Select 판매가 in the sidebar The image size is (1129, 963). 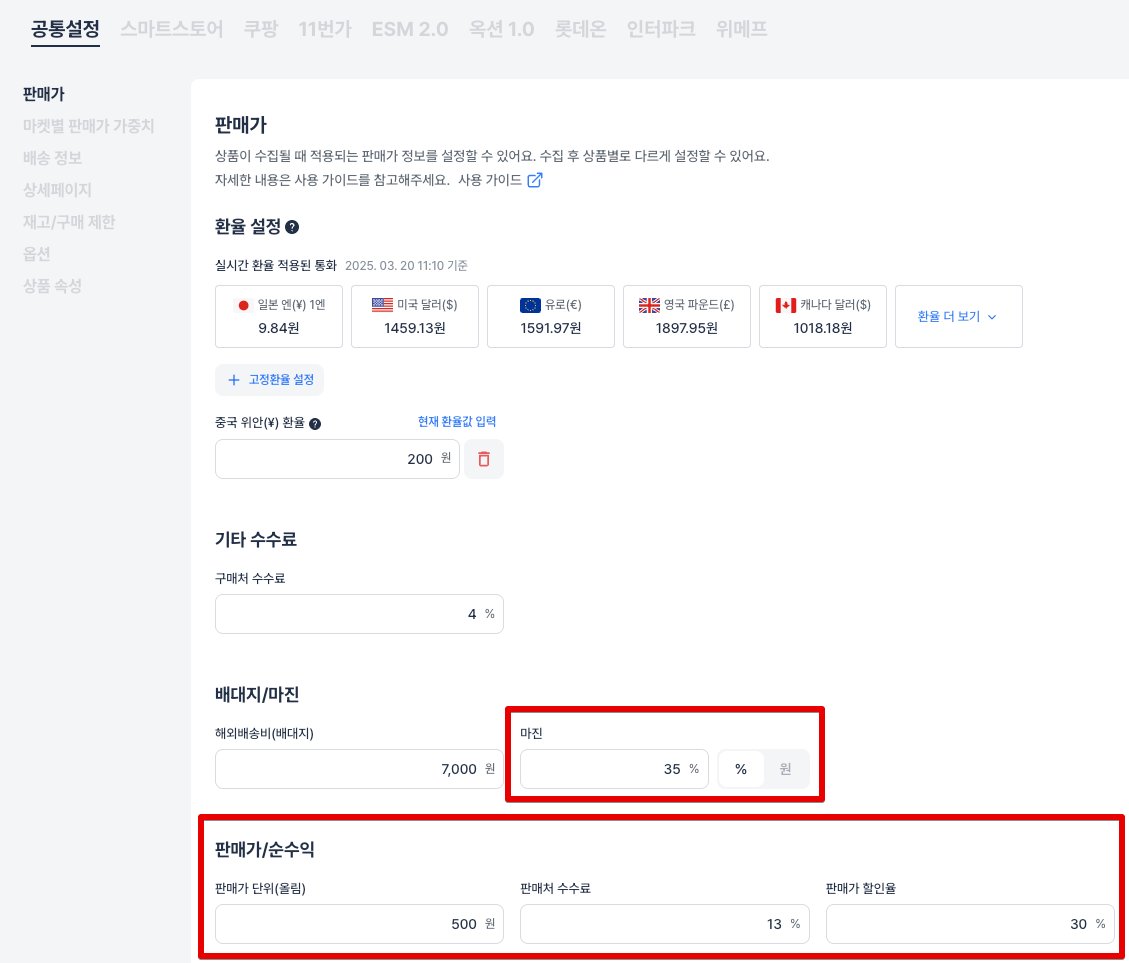point(44,94)
